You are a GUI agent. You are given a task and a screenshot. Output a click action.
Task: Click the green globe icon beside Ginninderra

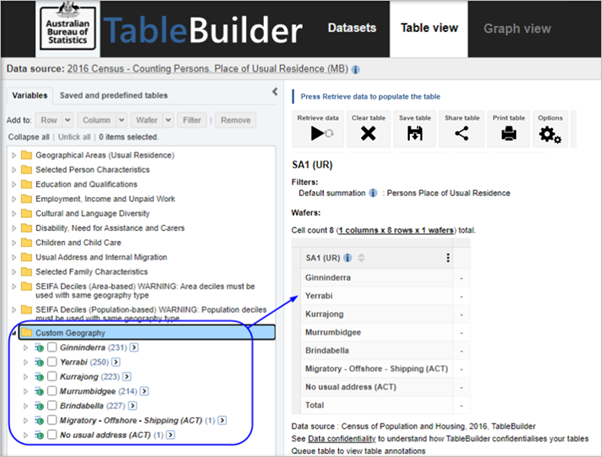click(39, 348)
